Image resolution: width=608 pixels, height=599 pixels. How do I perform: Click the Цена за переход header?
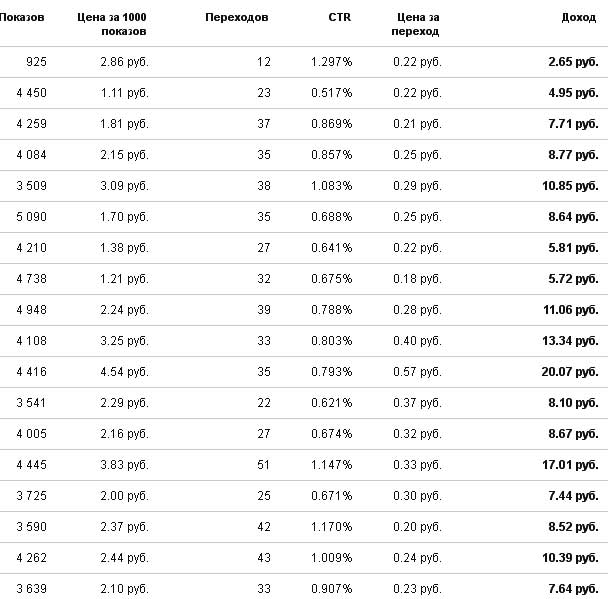tap(415, 24)
